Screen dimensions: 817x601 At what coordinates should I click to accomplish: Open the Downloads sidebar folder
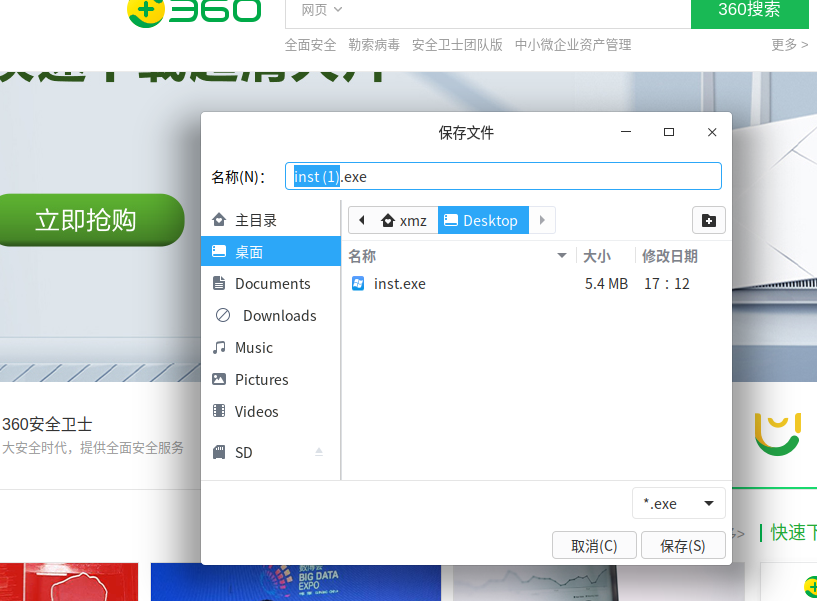point(271,315)
